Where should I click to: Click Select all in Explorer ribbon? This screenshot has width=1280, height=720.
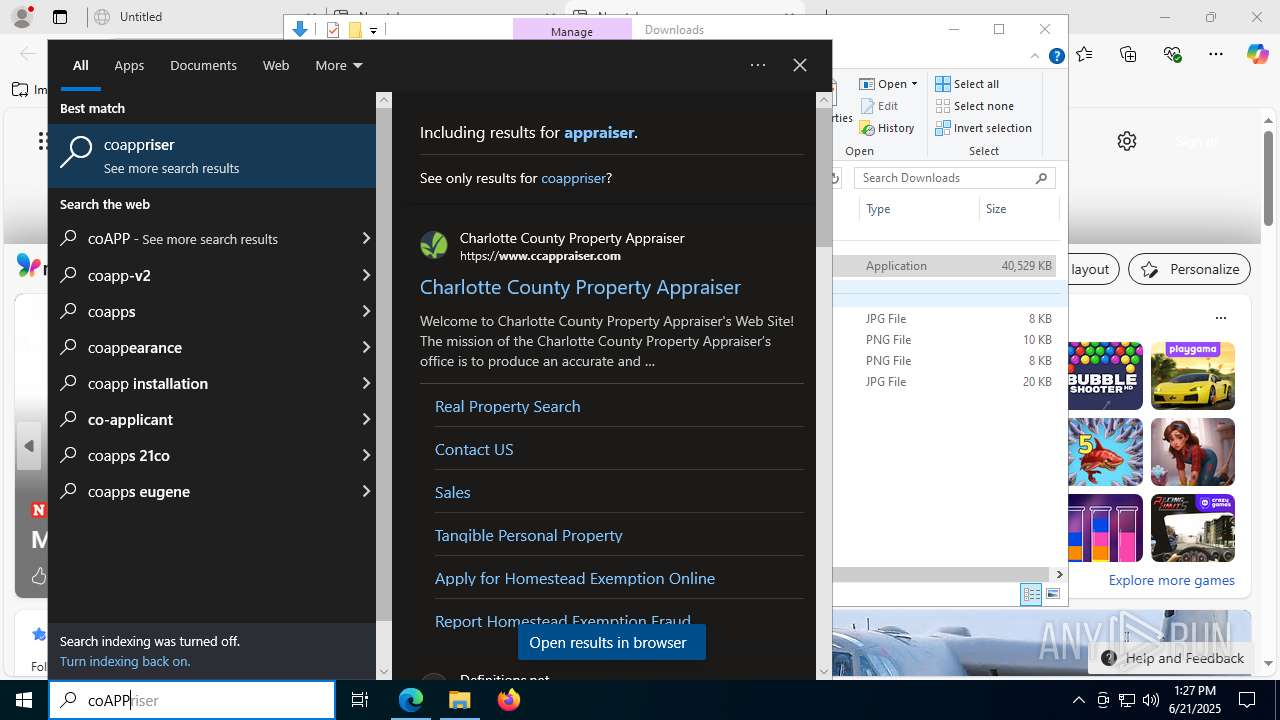click(x=967, y=84)
